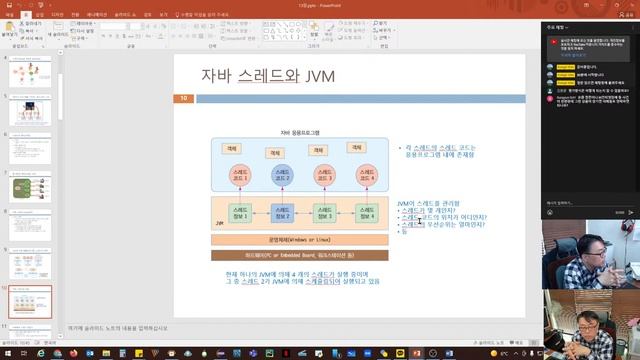Click the Share button top right
Screen dimensions: 640x360
[627, 15]
